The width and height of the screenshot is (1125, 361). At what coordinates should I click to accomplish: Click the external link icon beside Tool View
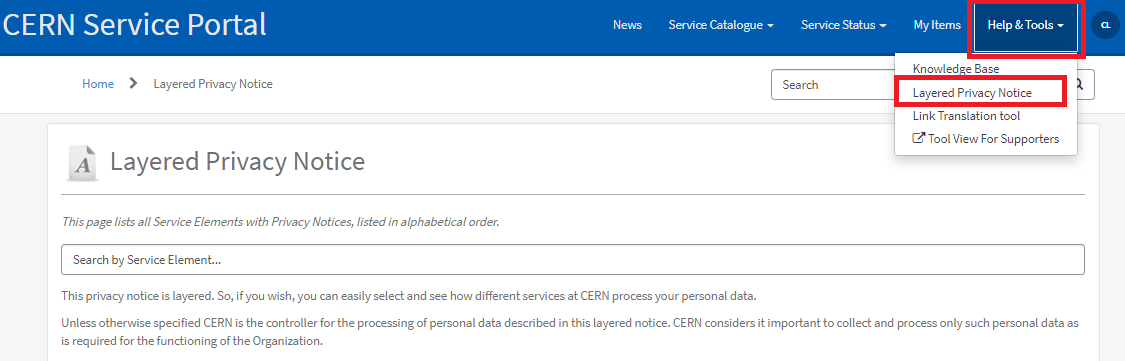[918, 138]
